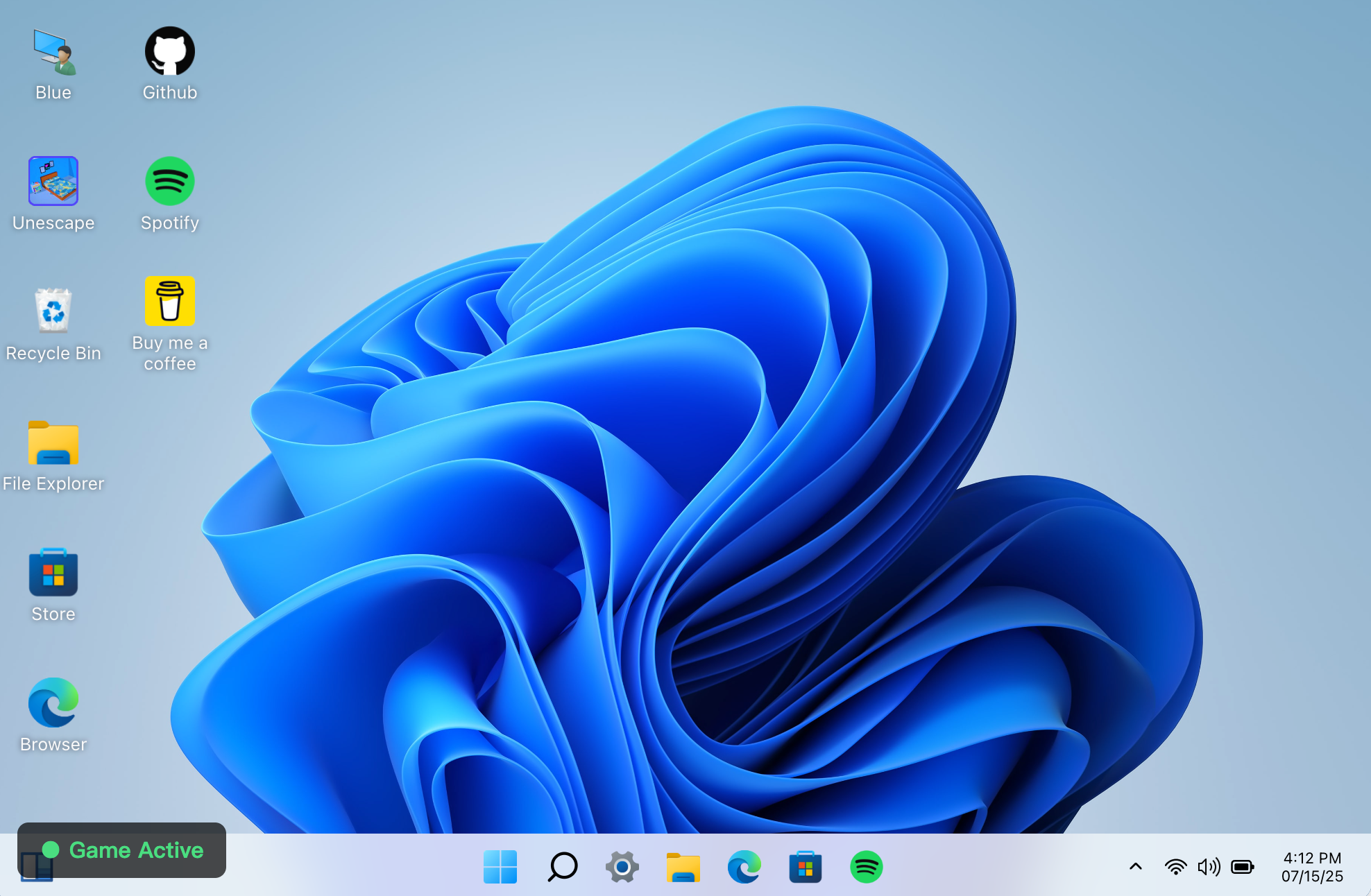
Task: Select the 'Unescape' label text
Action: pyautogui.click(x=53, y=223)
